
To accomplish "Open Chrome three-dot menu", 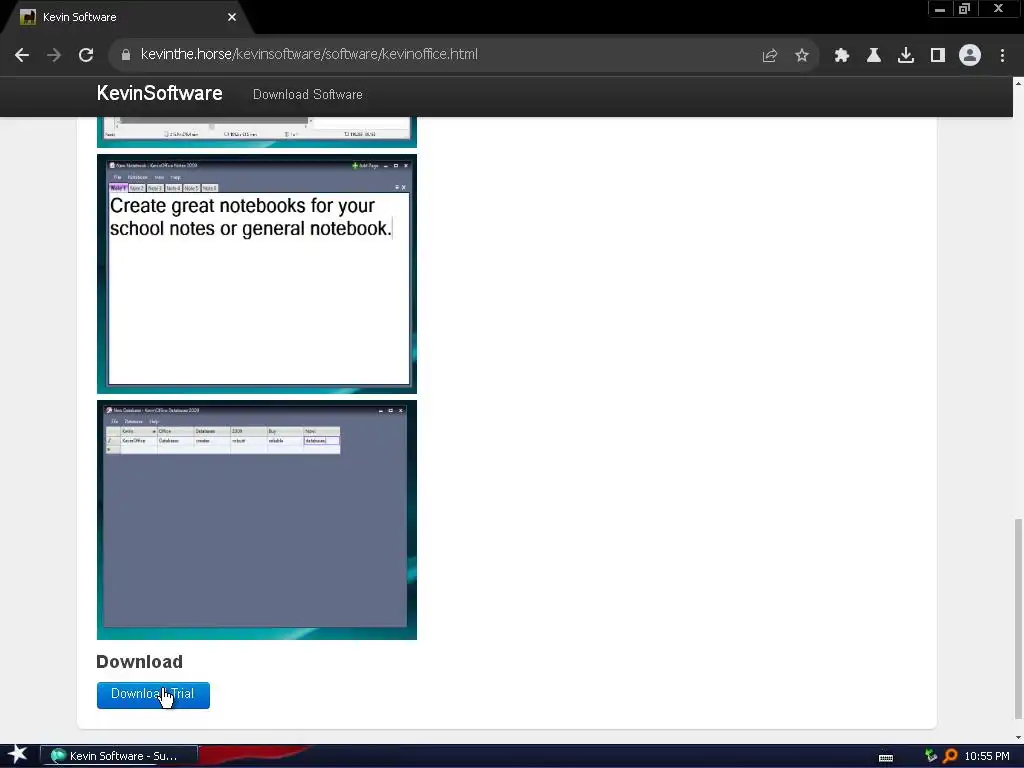I will [x=1002, y=56].
